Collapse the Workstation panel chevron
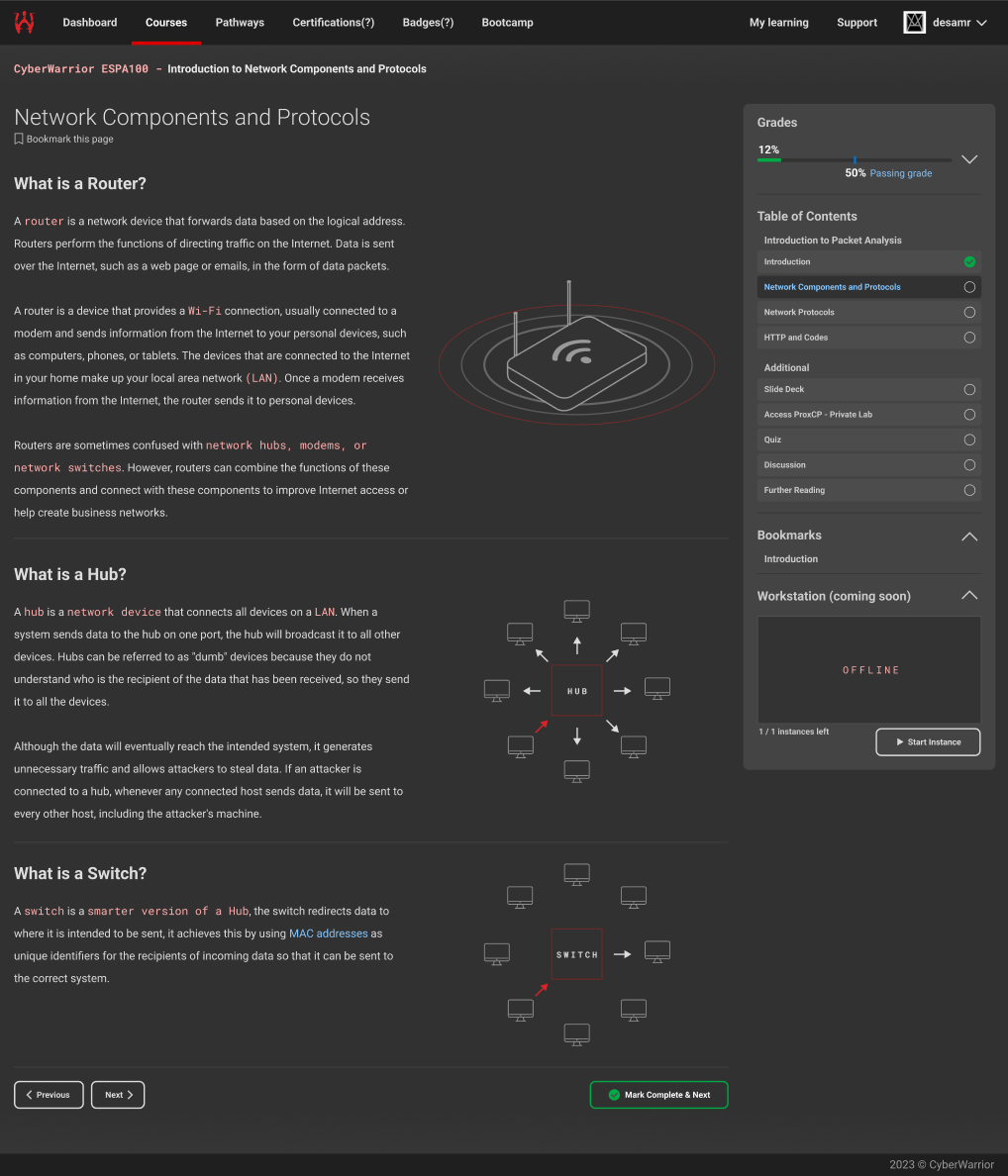This screenshot has height=1176, width=1008. click(x=969, y=596)
